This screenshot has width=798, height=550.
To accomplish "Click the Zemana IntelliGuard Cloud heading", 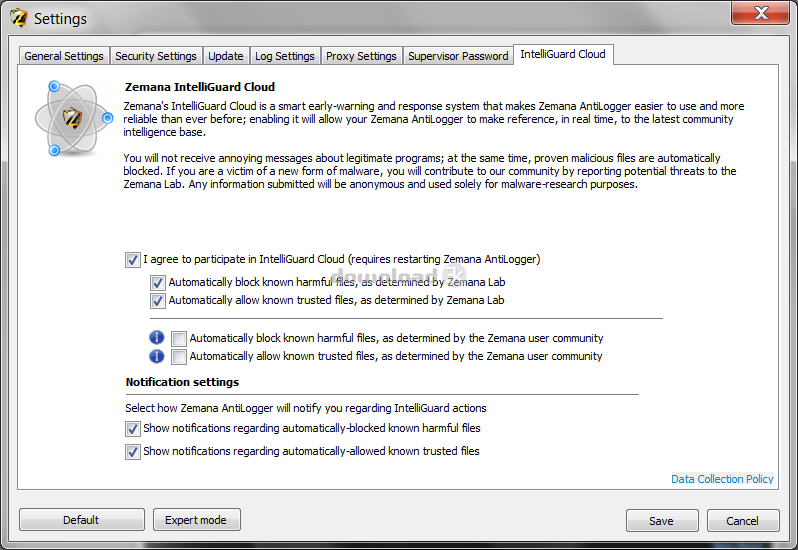I will pyautogui.click(x=200, y=87).
